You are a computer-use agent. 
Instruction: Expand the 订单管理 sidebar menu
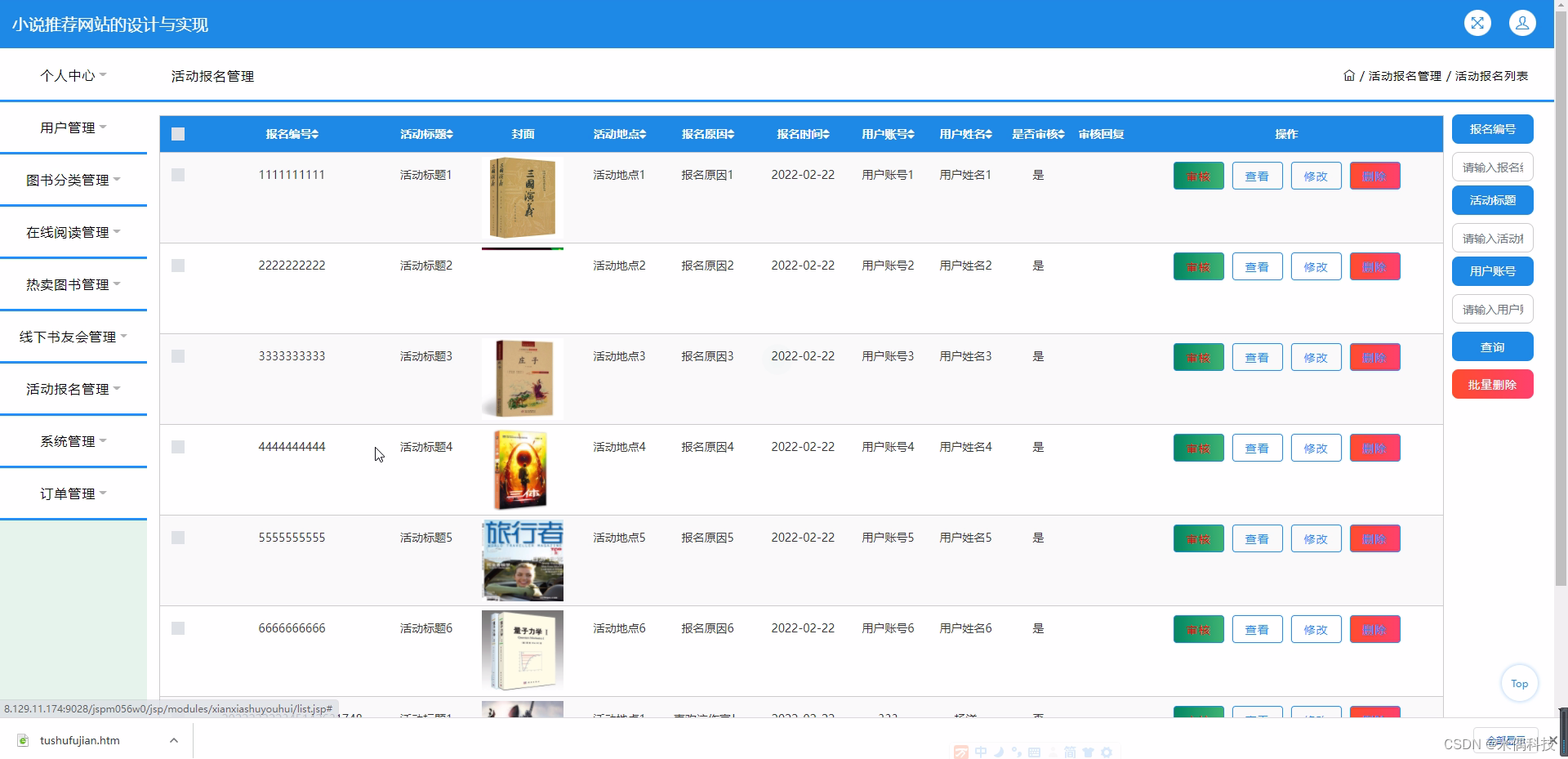73,493
